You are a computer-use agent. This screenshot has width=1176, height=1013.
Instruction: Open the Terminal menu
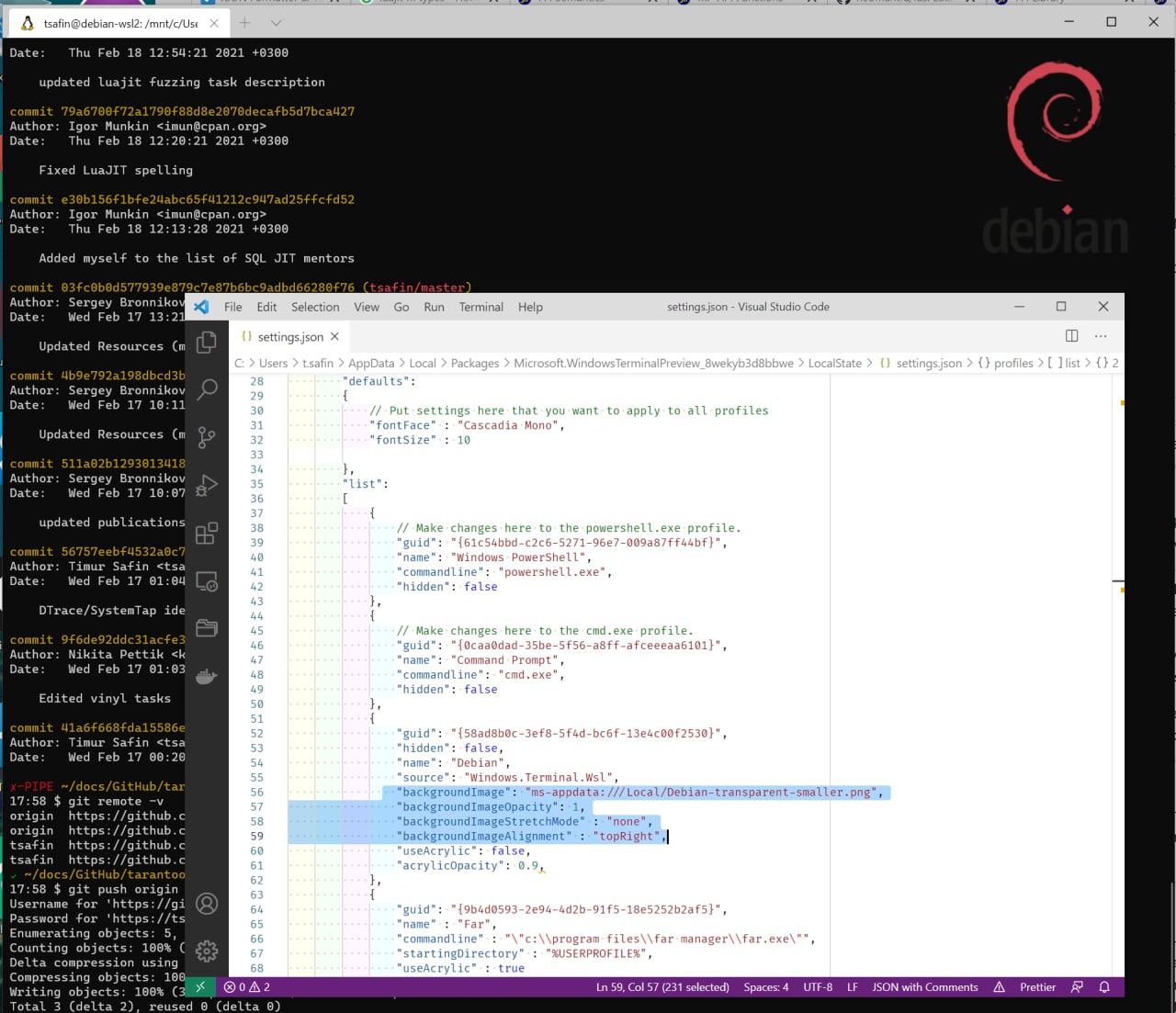[x=481, y=307]
